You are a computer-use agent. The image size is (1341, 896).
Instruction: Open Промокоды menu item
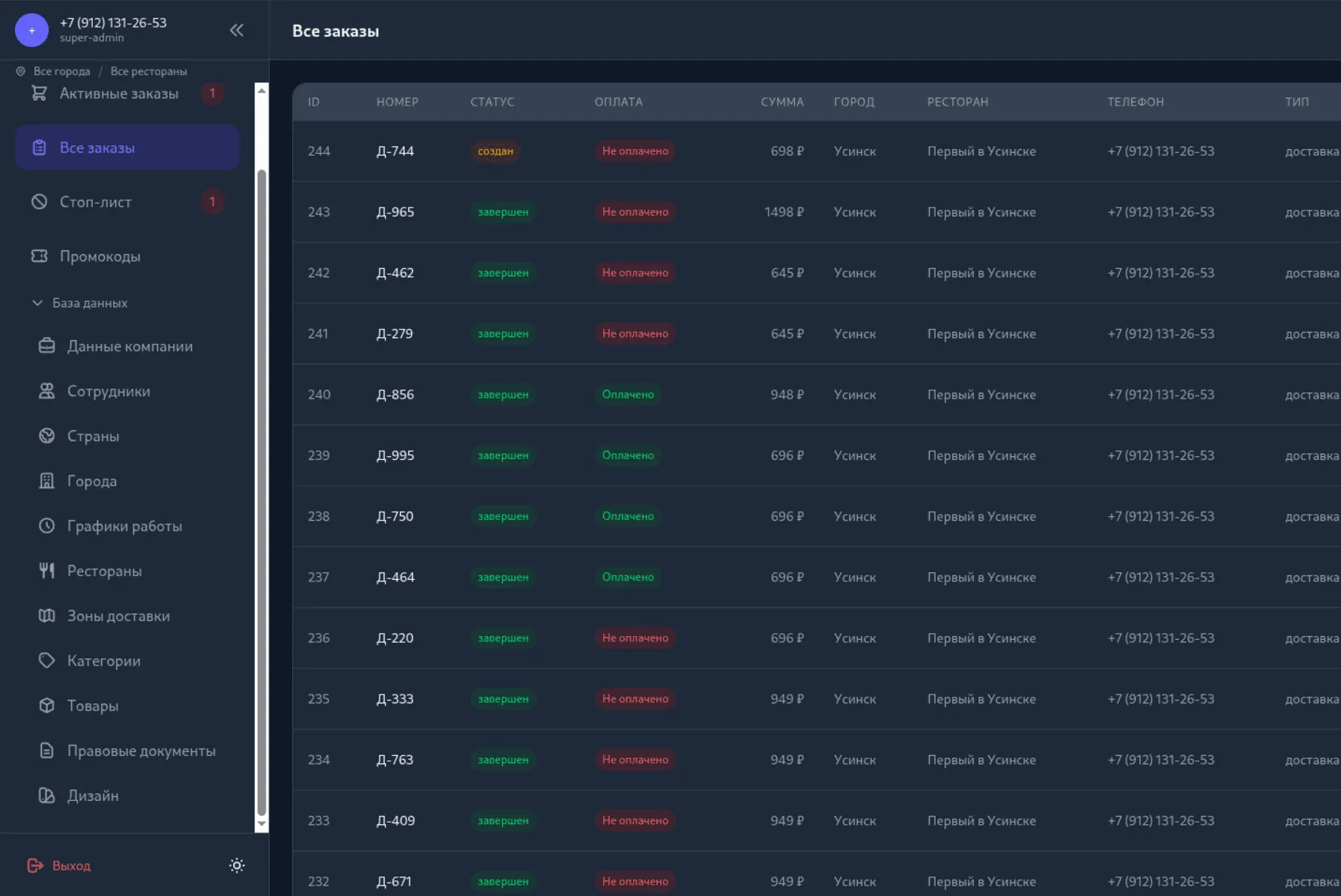coord(127,256)
